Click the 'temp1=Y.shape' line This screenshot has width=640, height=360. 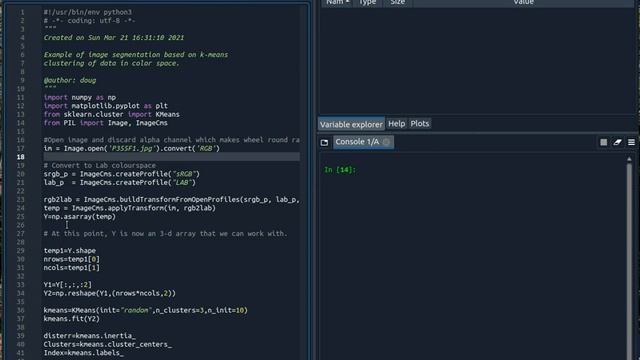coord(70,251)
